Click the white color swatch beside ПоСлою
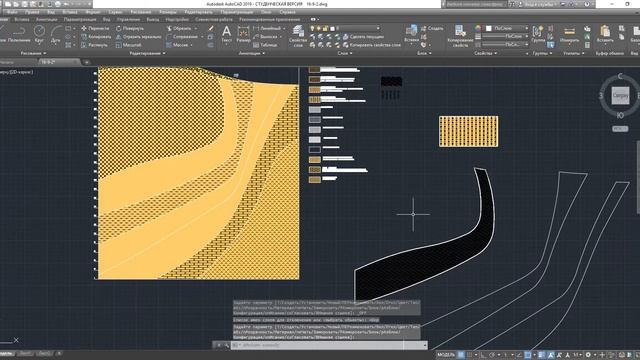Screen dimensions: 640x360 pos(489,28)
